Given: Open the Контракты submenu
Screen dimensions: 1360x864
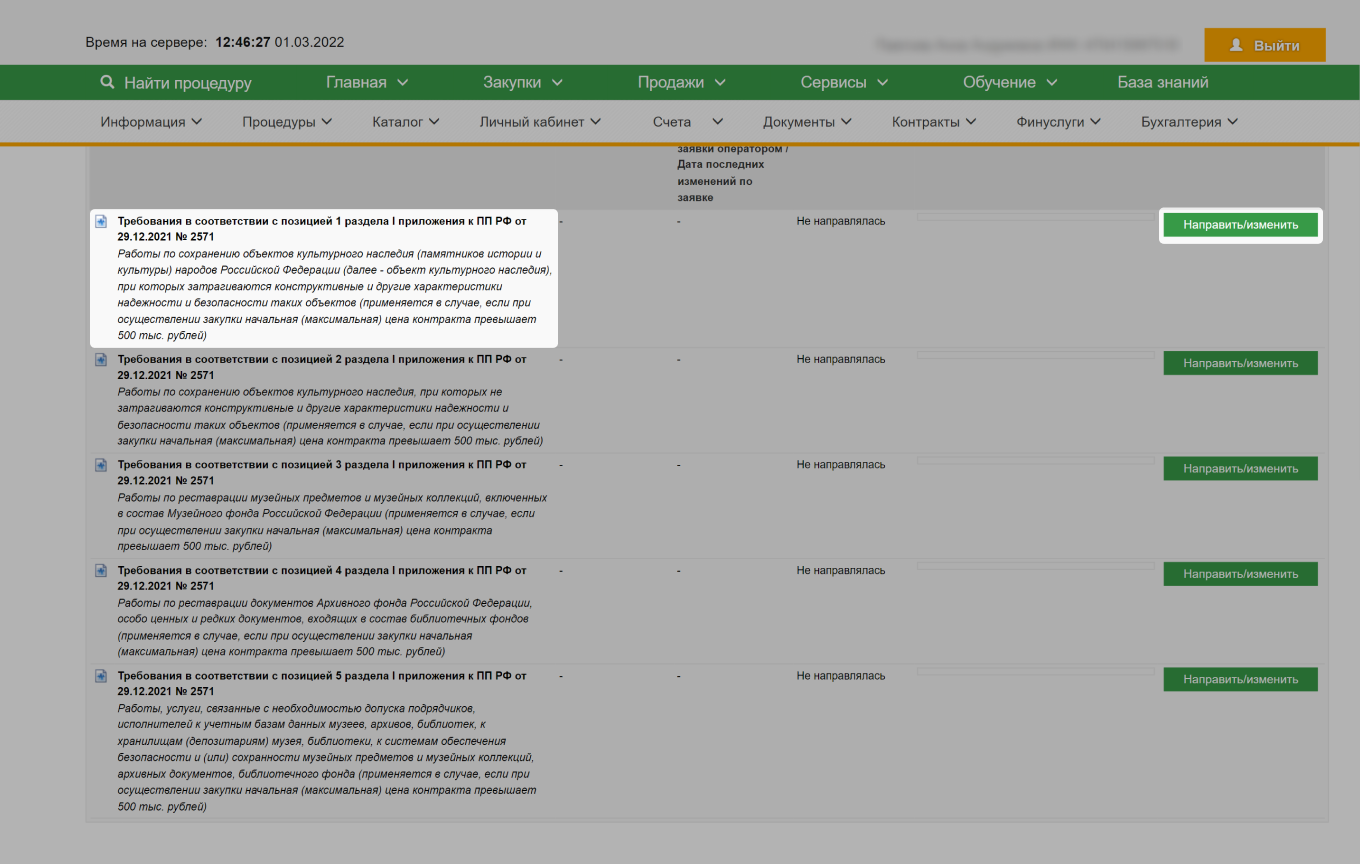Looking at the screenshot, I should coord(933,122).
